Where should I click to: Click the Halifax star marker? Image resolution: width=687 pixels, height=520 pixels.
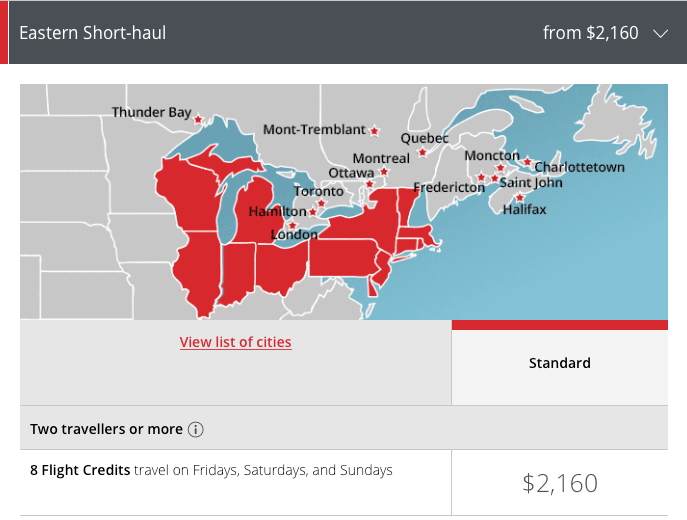520,198
